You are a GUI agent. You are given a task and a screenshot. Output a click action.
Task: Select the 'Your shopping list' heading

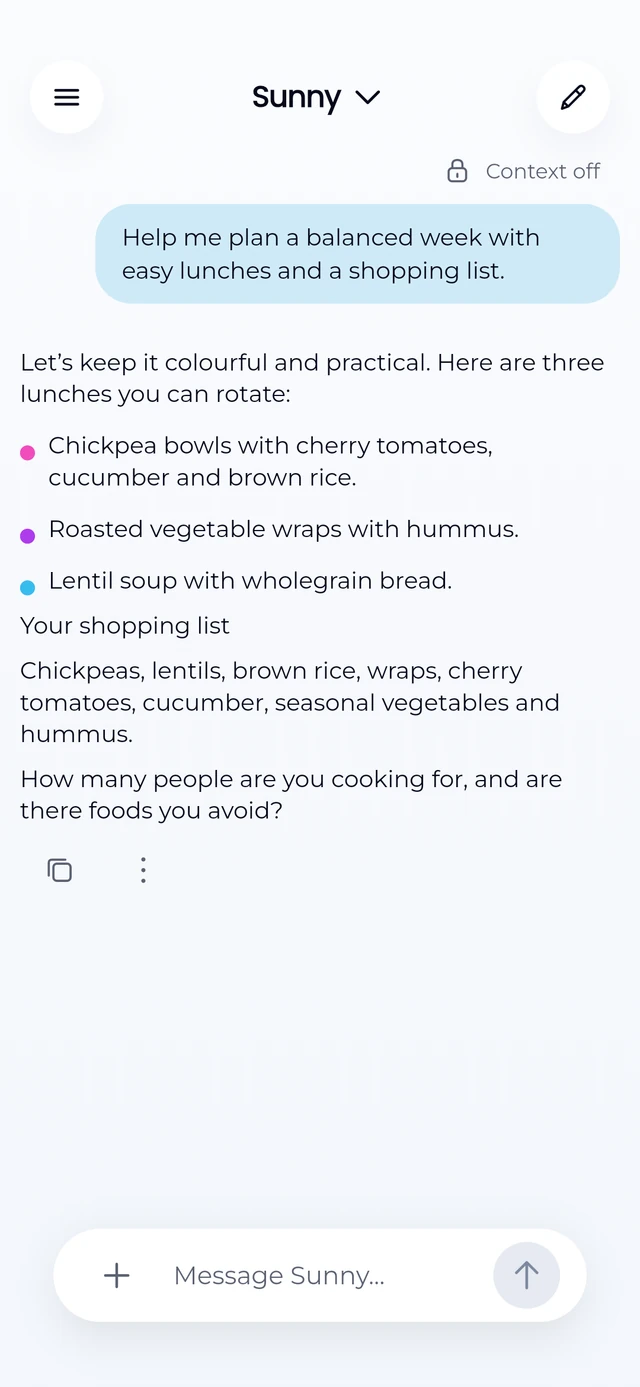(x=125, y=626)
